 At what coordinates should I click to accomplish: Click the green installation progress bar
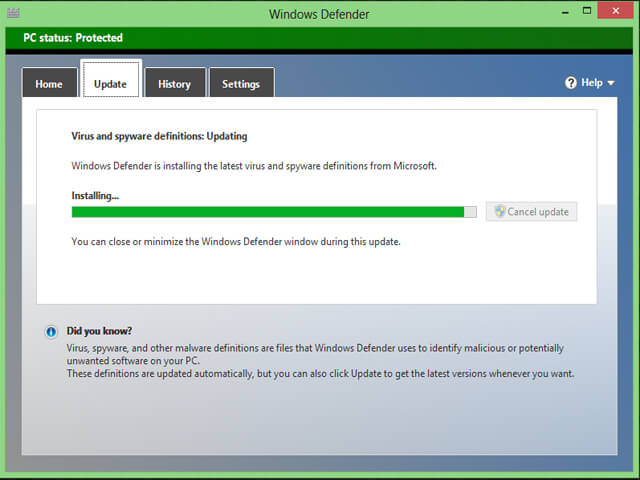(274, 212)
